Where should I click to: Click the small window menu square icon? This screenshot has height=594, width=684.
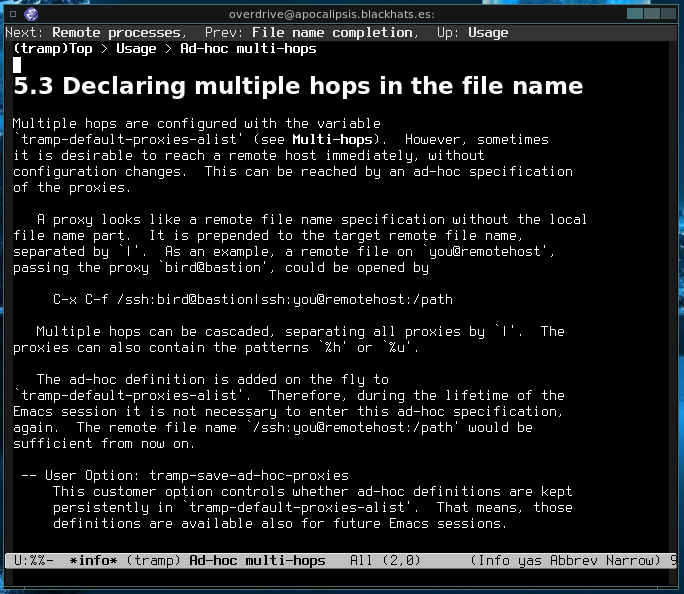(13, 14)
